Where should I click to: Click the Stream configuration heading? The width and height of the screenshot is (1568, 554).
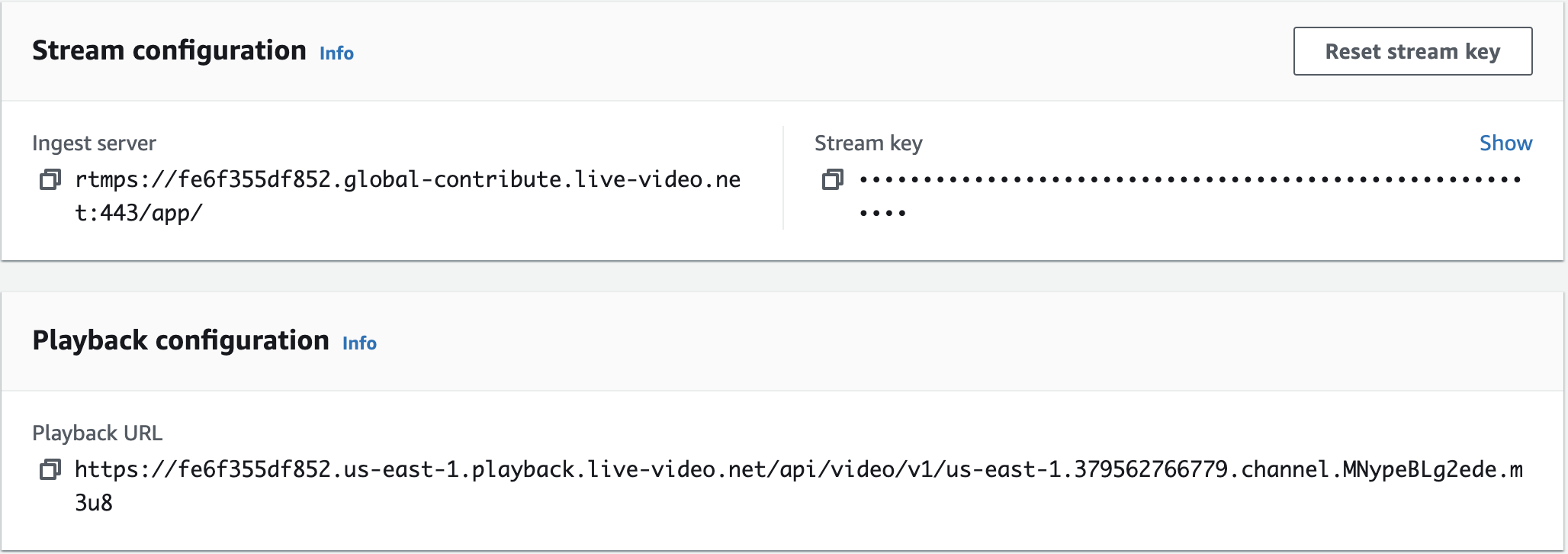click(x=169, y=50)
